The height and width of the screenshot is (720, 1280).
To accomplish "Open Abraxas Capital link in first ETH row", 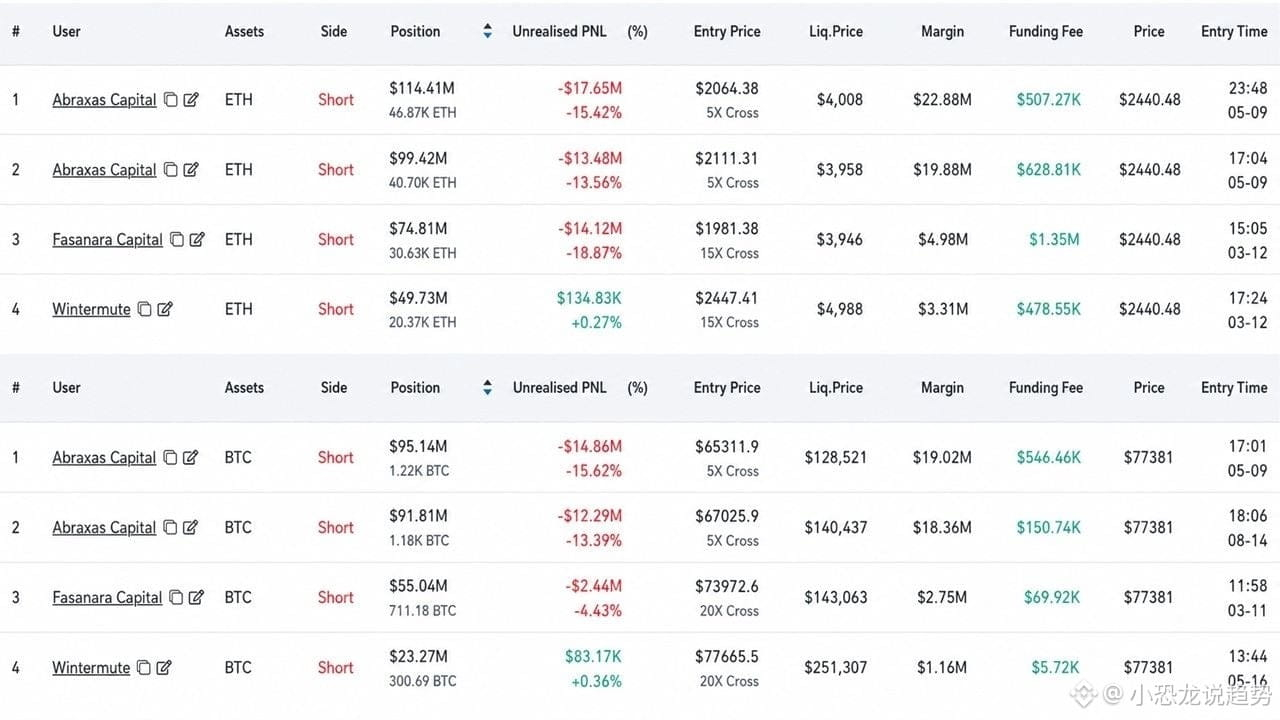I will click(104, 100).
